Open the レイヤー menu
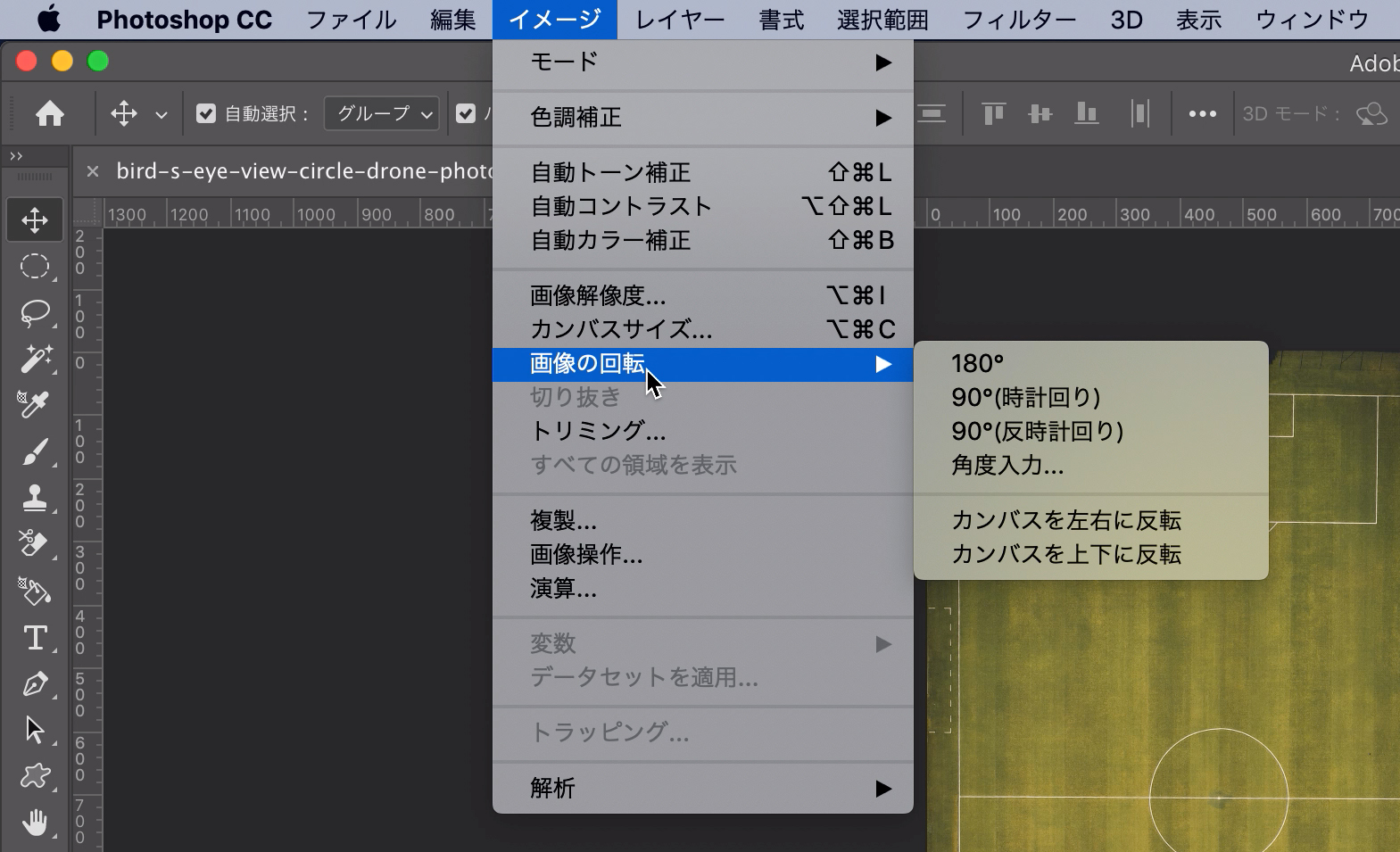This screenshot has height=852, width=1400. [x=680, y=19]
